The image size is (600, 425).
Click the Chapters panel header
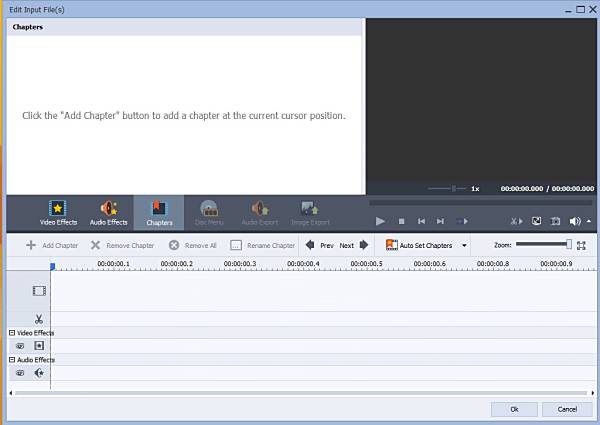click(184, 27)
